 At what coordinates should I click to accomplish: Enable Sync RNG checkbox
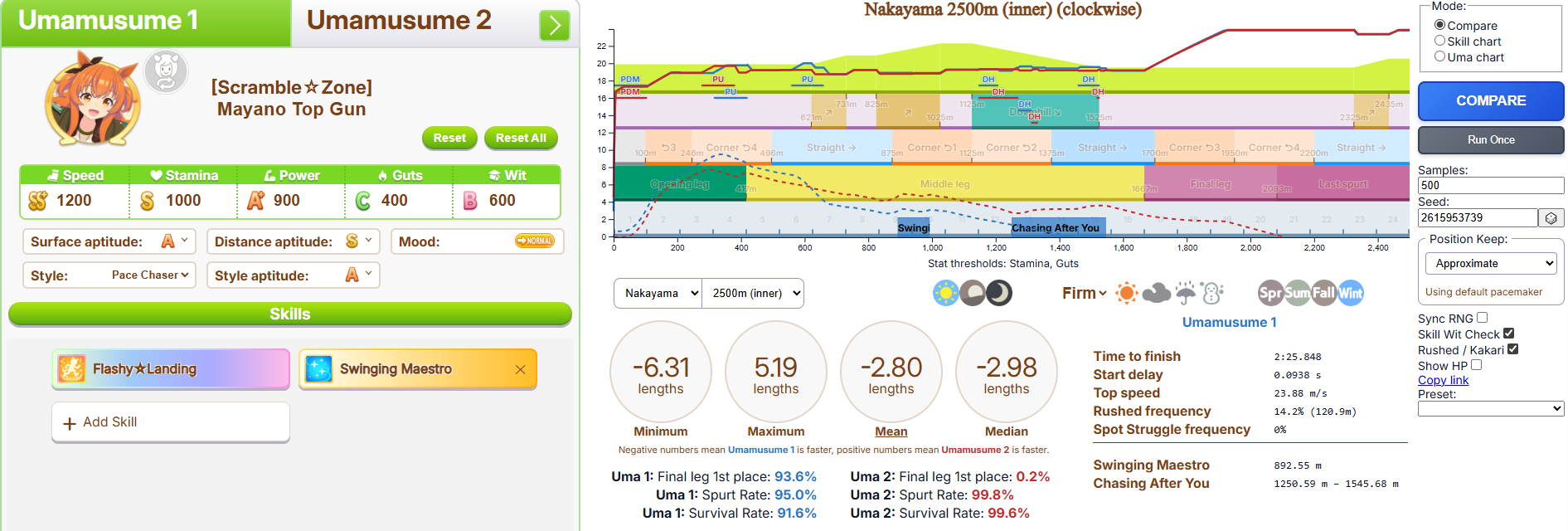click(x=1482, y=318)
